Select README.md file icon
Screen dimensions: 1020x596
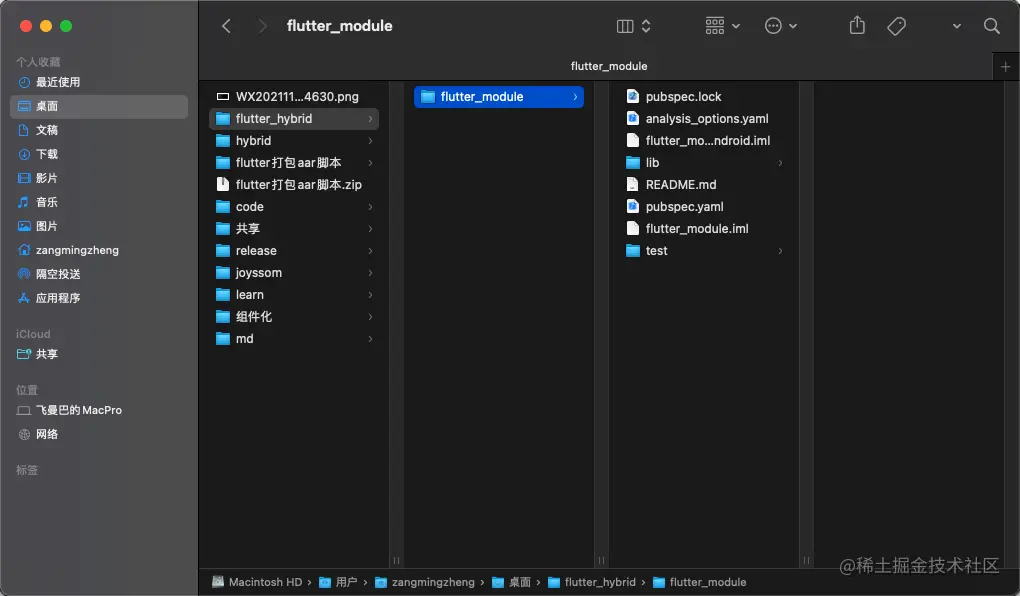coord(632,185)
